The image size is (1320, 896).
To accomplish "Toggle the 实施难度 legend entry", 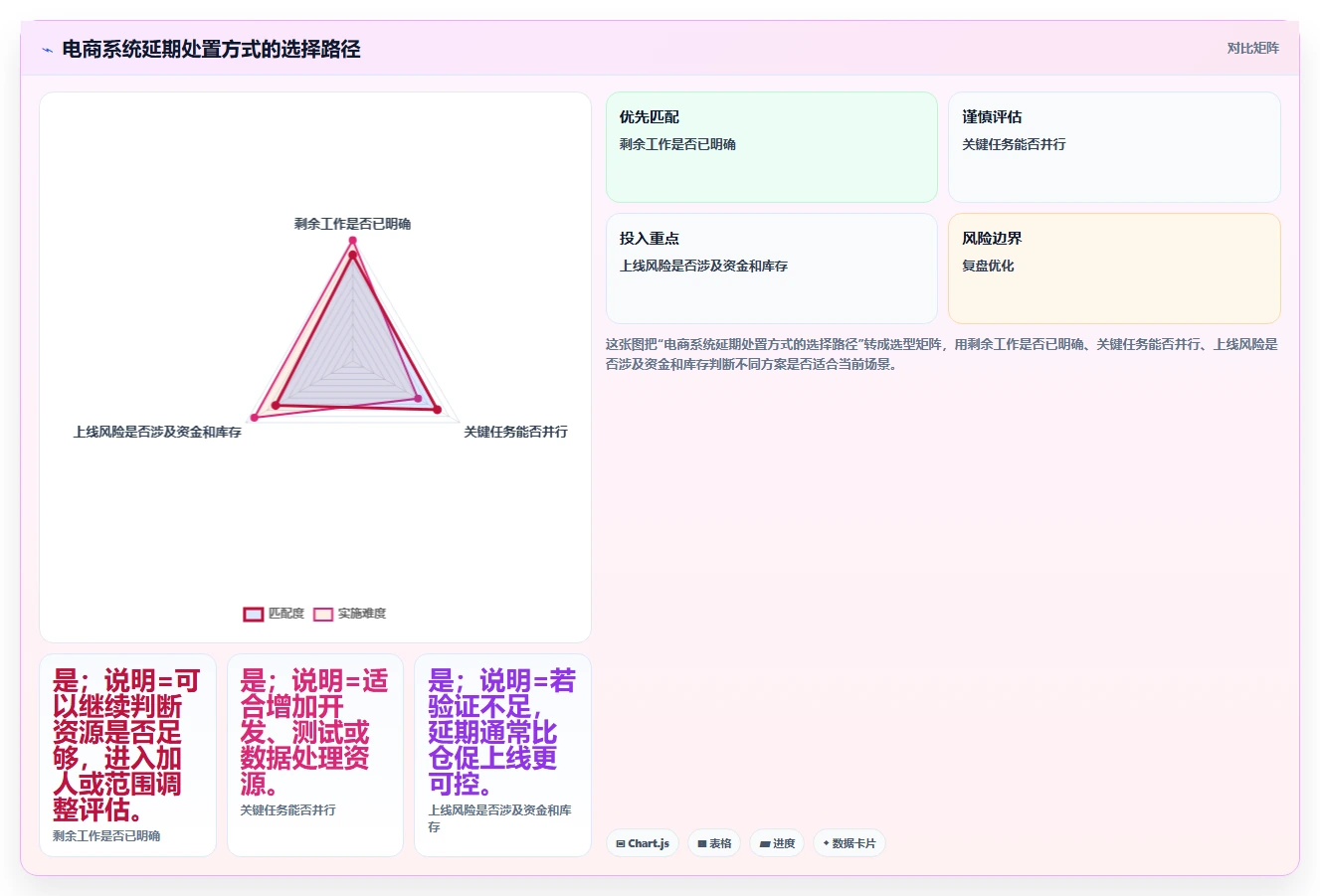I will point(349,614).
